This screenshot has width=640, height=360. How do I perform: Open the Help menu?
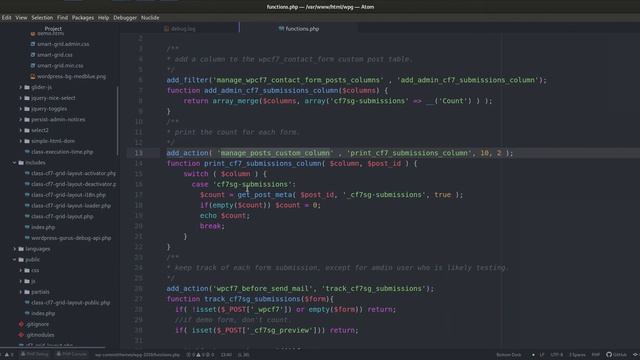[x=103, y=18]
